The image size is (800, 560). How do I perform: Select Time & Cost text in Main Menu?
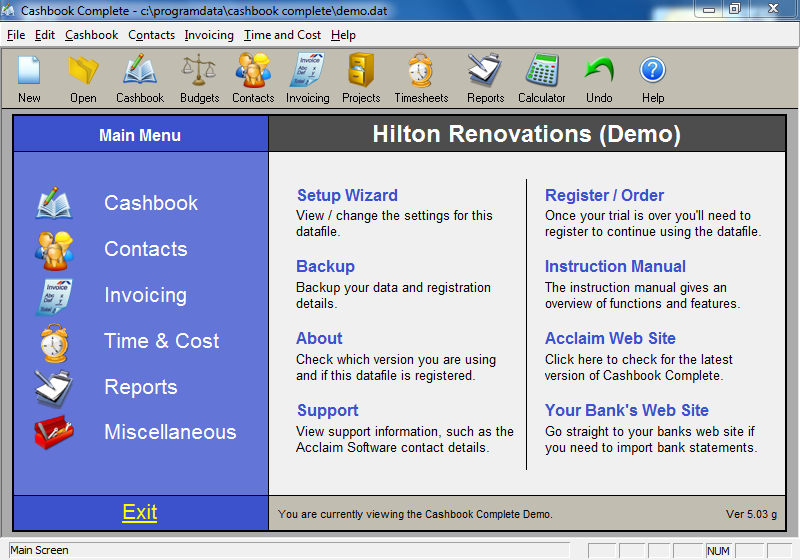tap(162, 341)
